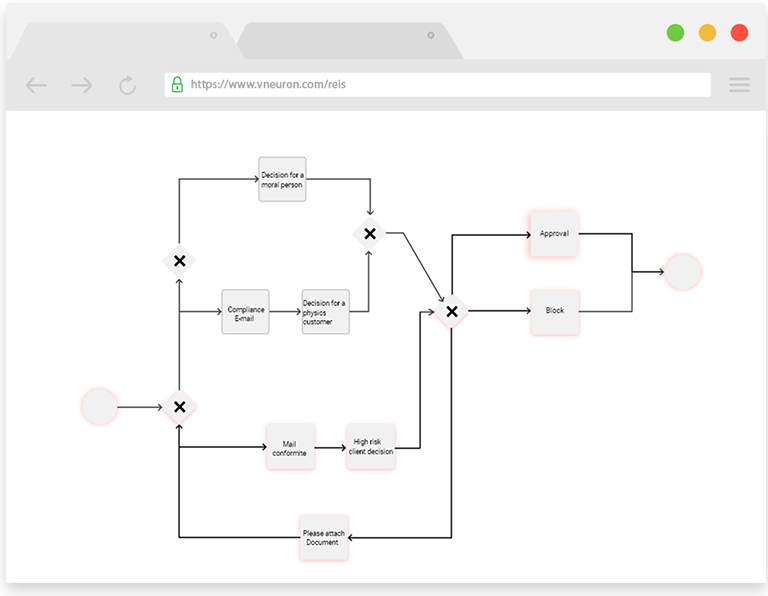Select the Please attach Document task
This screenshot has width=768, height=596.
[x=324, y=538]
